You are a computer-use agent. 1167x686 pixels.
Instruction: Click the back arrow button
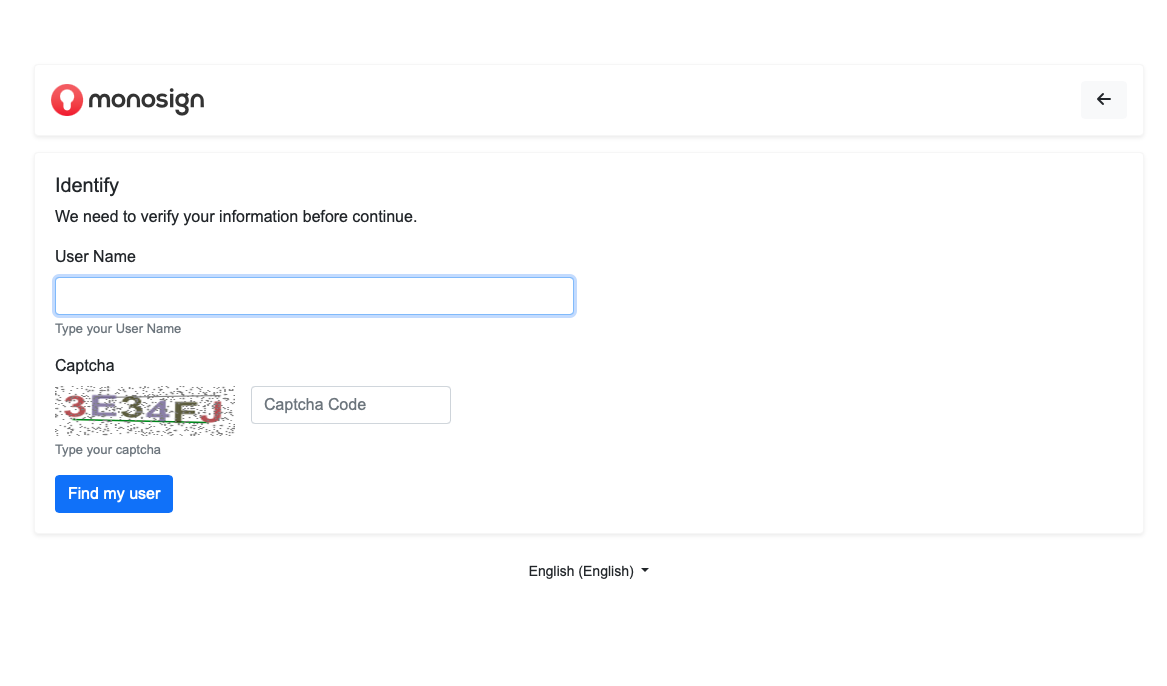[x=1103, y=100]
